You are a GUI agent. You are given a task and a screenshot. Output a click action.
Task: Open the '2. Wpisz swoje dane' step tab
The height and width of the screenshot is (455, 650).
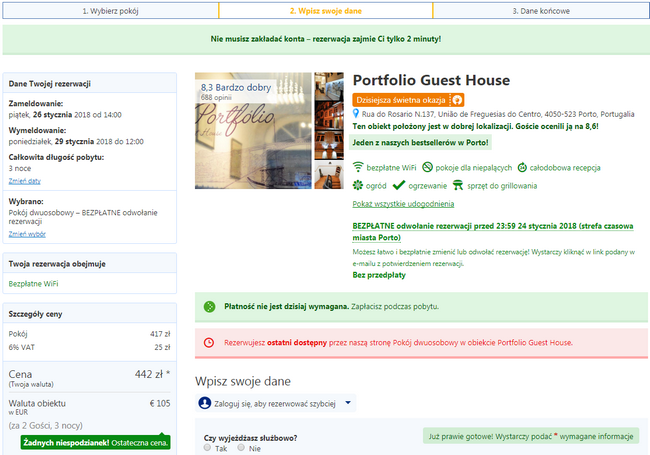326,11
